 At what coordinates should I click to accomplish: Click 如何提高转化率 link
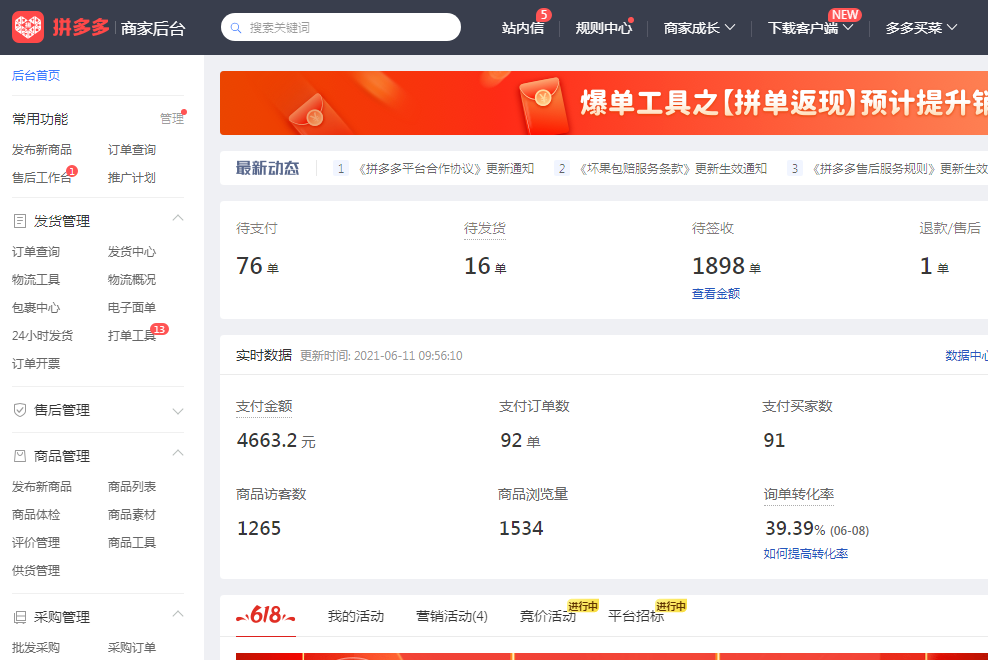[x=805, y=553]
